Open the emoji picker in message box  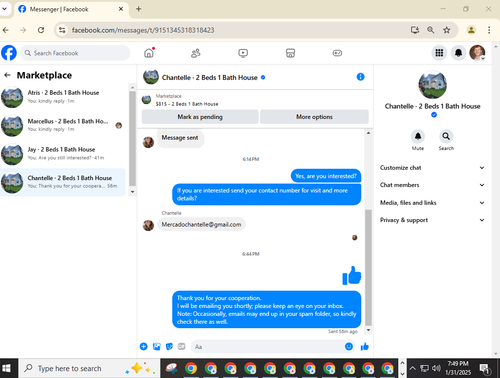click(x=349, y=347)
